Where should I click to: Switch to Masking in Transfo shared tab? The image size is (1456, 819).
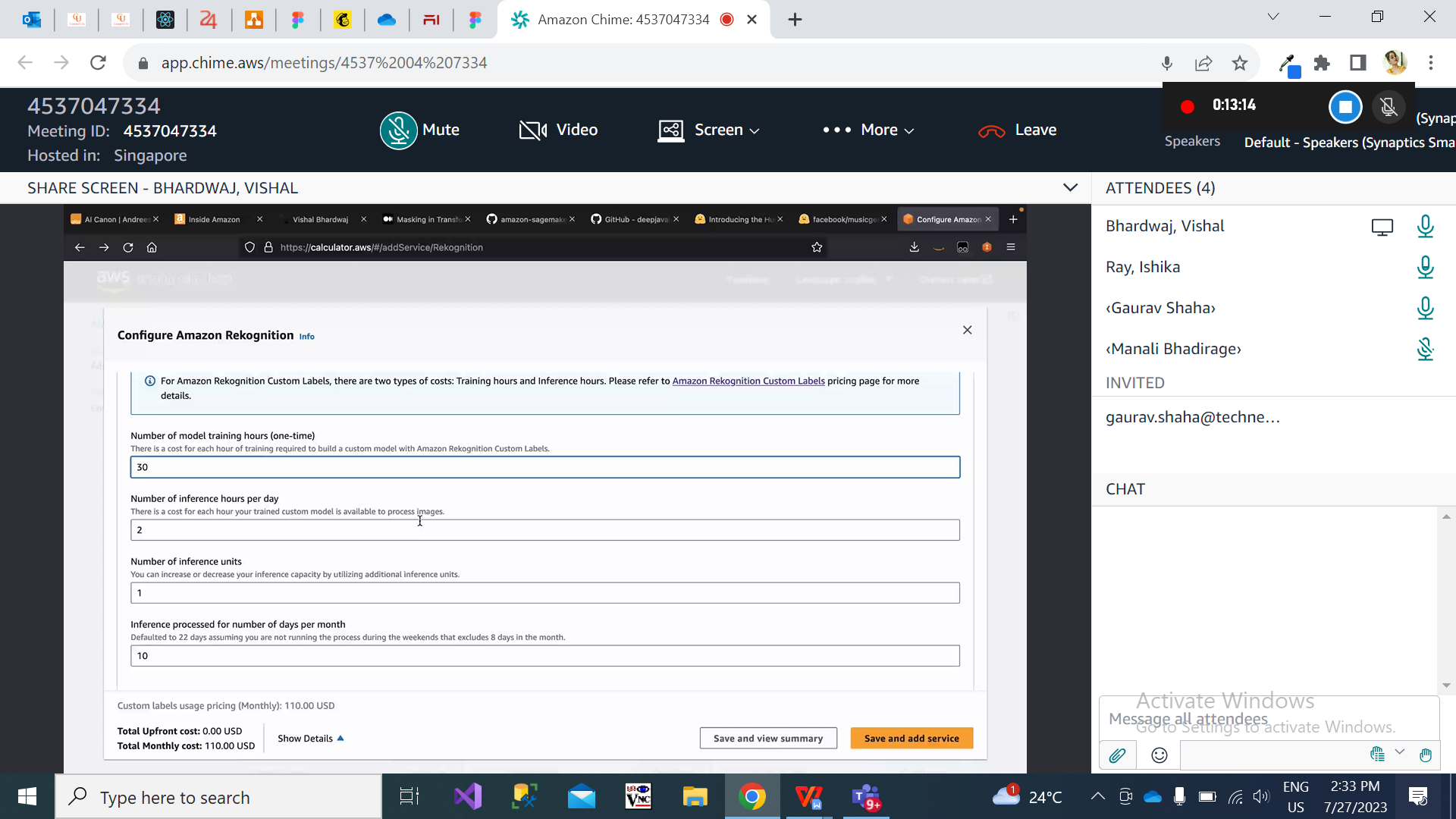click(x=428, y=219)
